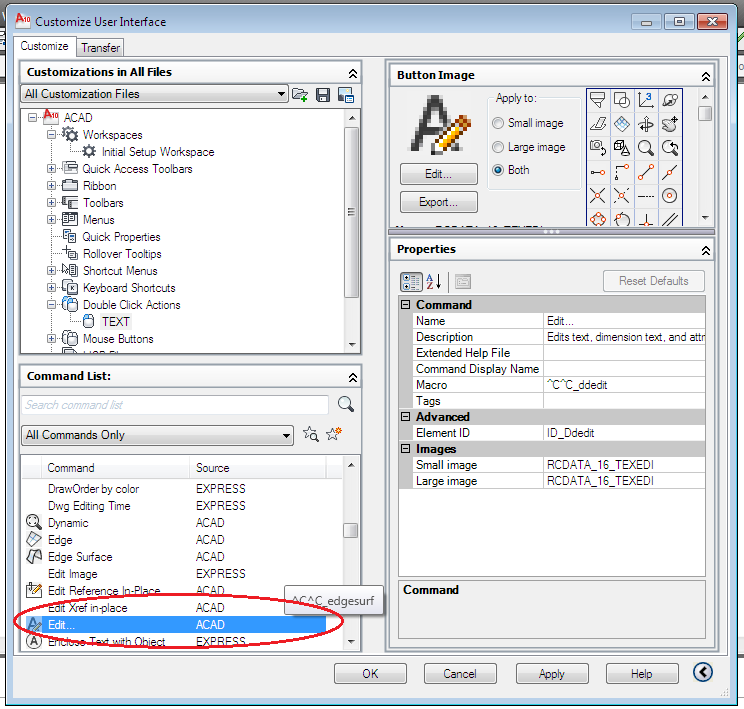Screen dimensions: 744x709
Task: Select the Large image radio button
Action: (x=498, y=147)
